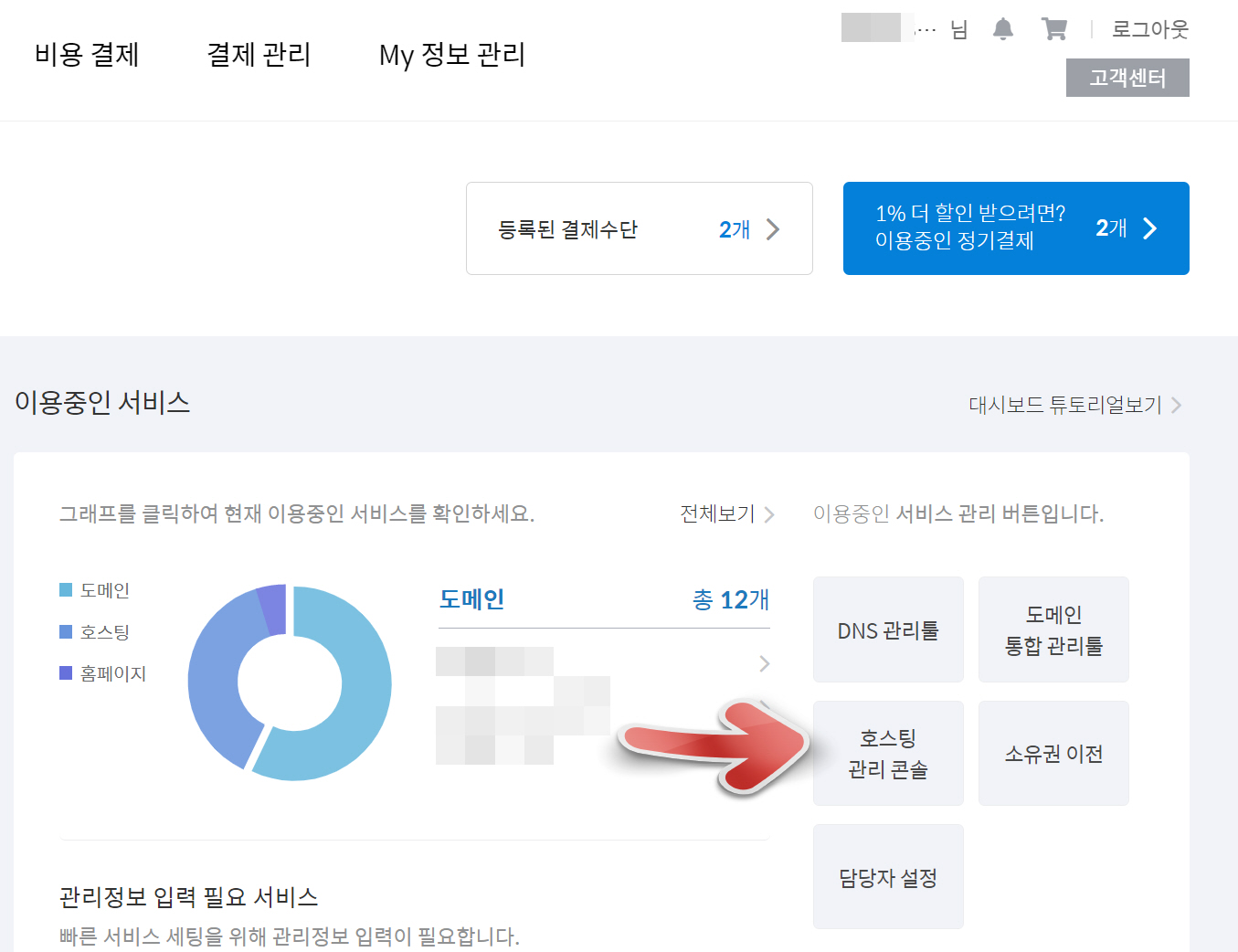Click the chevron beside 전체보기
This screenshot has height=952, width=1238.
(770, 514)
